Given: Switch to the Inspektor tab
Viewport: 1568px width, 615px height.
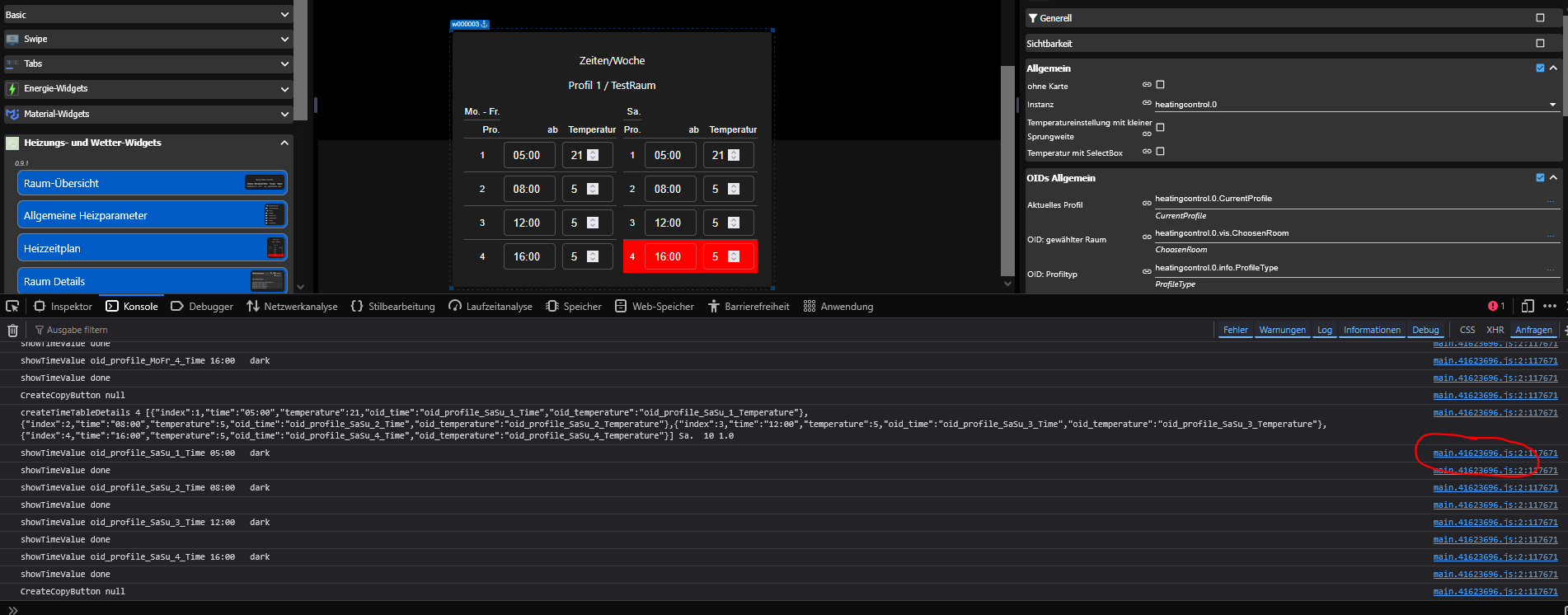Looking at the screenshot, I should pyautogui.click(x=63, y=306).
